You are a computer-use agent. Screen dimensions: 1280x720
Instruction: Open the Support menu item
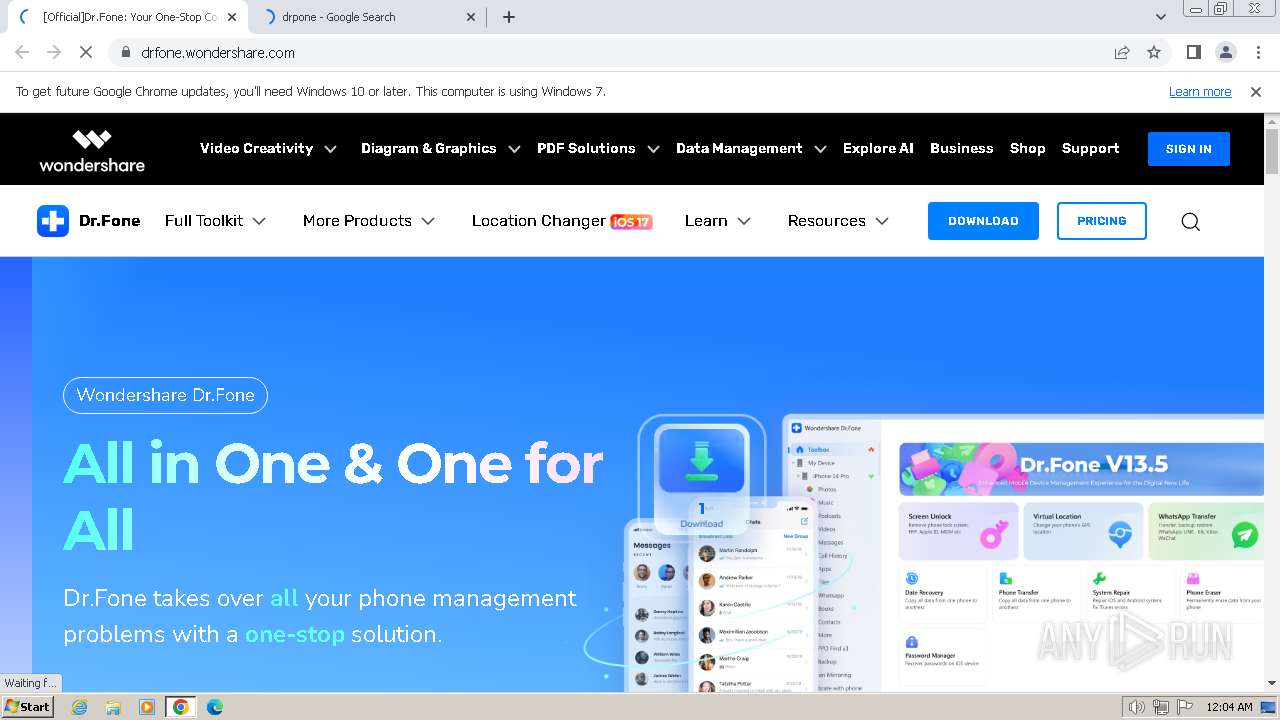(x=1090, y=148)
